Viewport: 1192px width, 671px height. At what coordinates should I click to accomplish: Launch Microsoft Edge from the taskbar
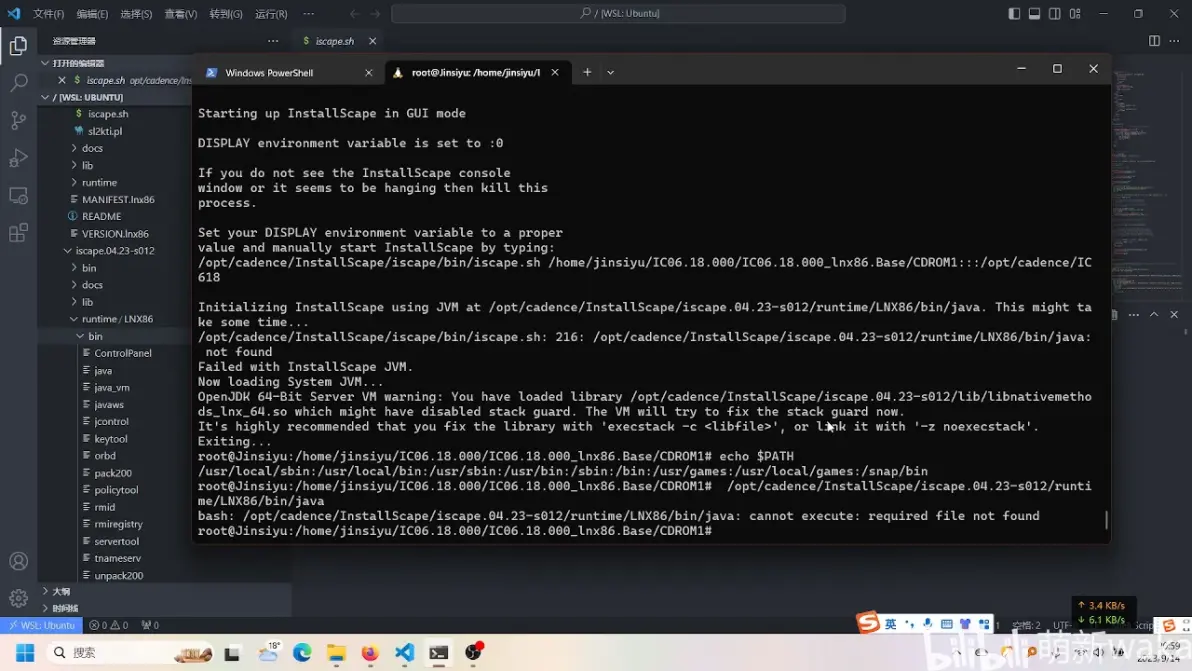point(302,653)
